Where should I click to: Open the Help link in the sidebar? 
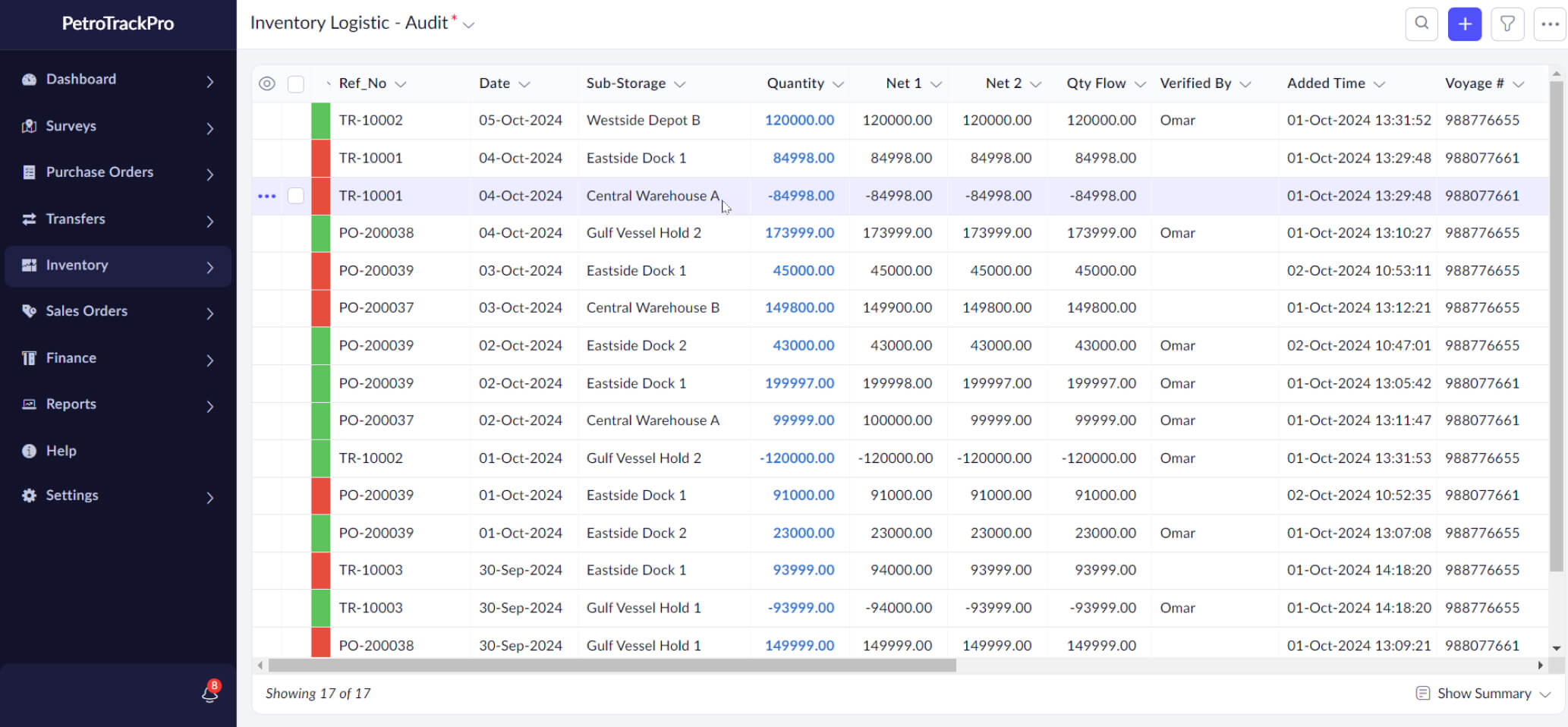coord(60,450)
